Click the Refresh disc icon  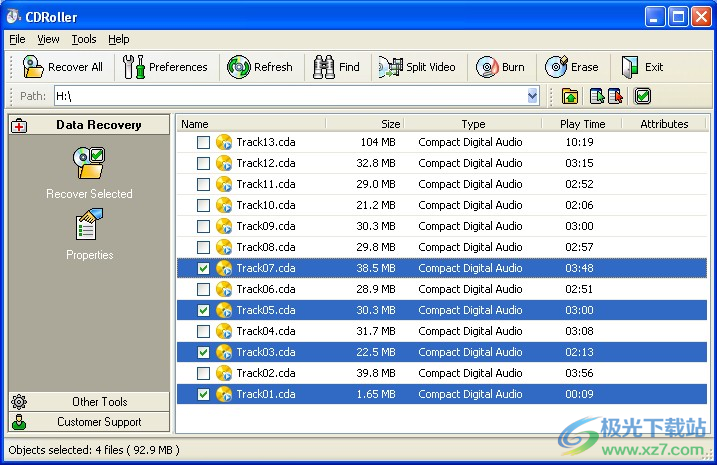[239, 67]
